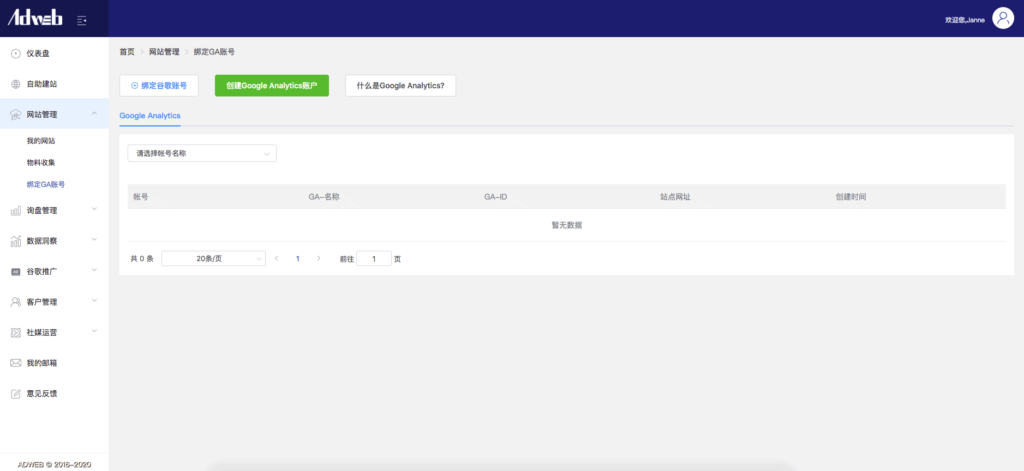Image resolution: width=1024 pixels, height=471 pixels.
Task: Click the person icon beside 客户管理
Action: (x=15, y=301)
